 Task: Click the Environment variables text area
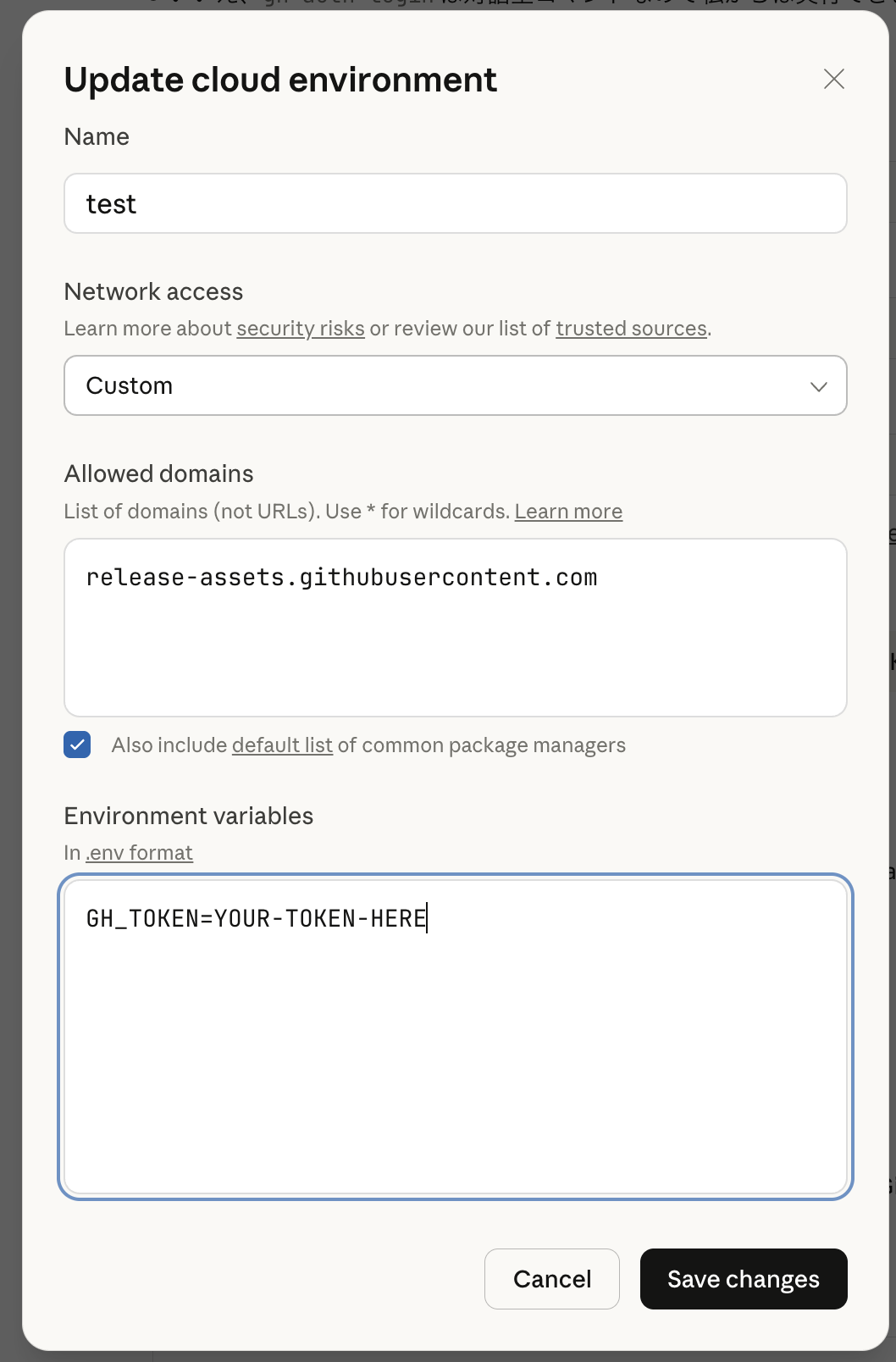pyautogui.click(x=456, y=1037)
